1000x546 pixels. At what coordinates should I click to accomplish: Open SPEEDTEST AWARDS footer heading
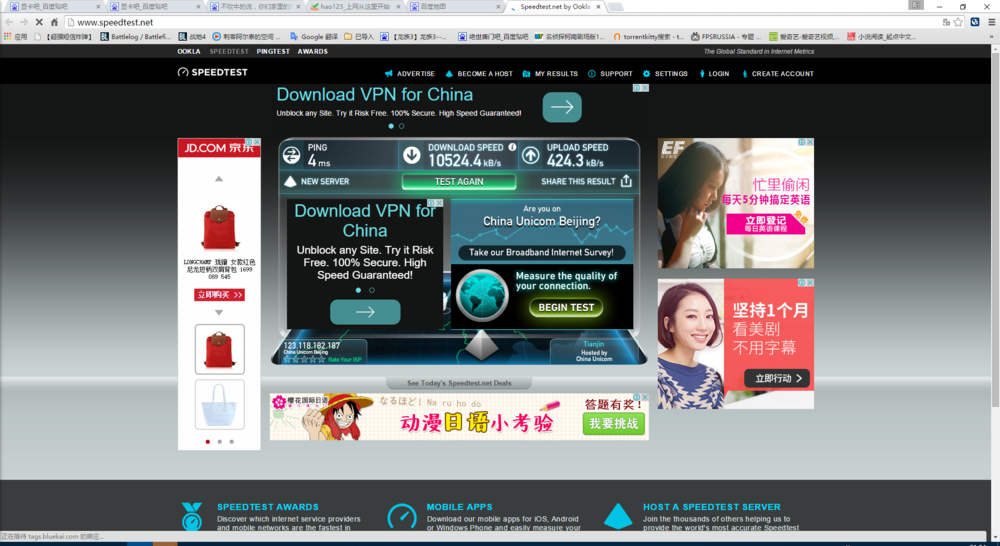click(268, 507)
